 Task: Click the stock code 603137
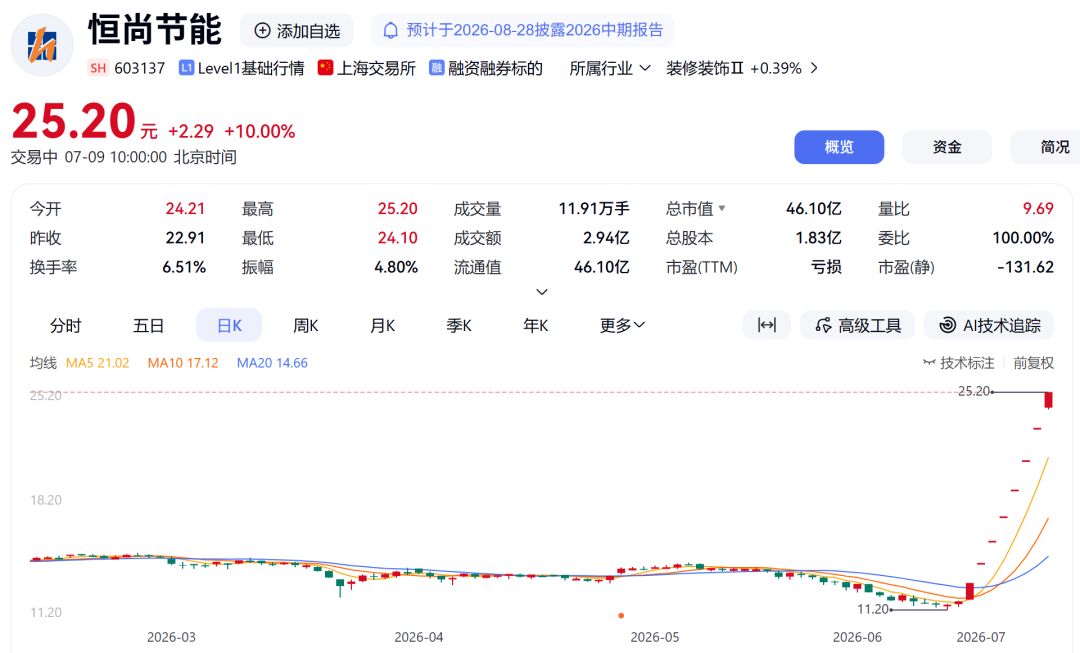pyautogui.click(x=140, y=68)
